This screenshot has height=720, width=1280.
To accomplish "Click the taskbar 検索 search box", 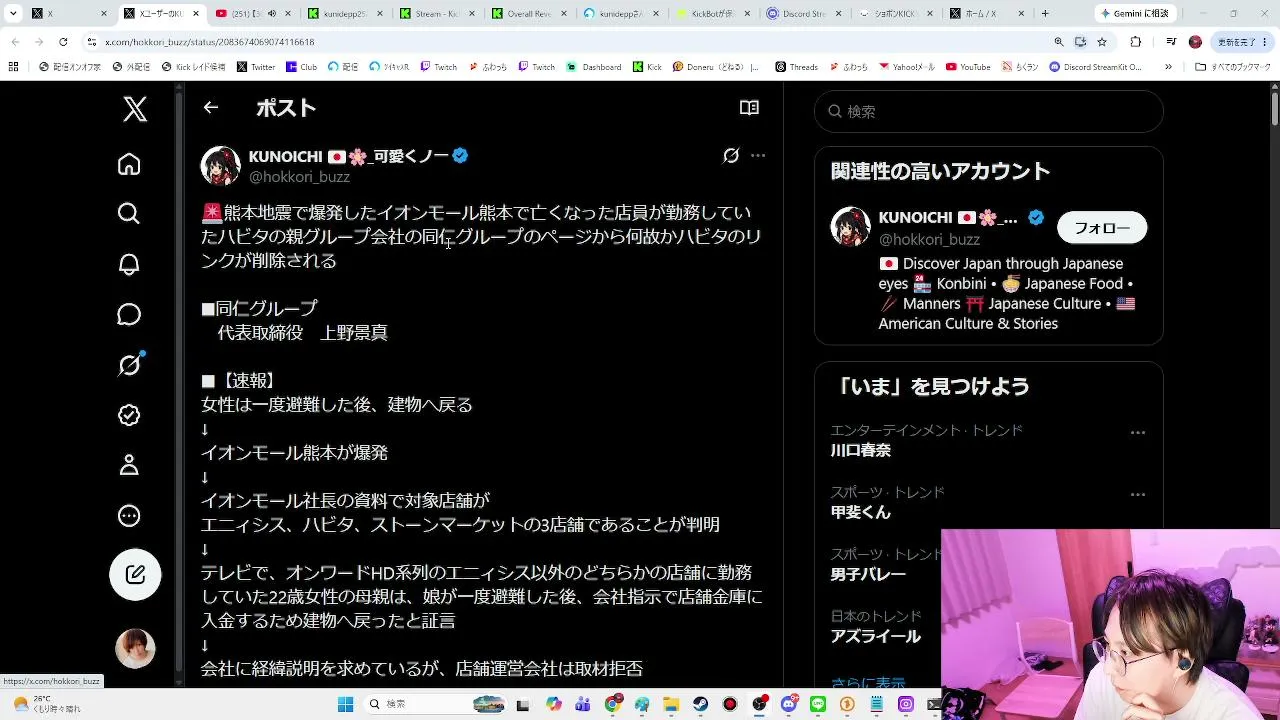I will coord(436,704).
